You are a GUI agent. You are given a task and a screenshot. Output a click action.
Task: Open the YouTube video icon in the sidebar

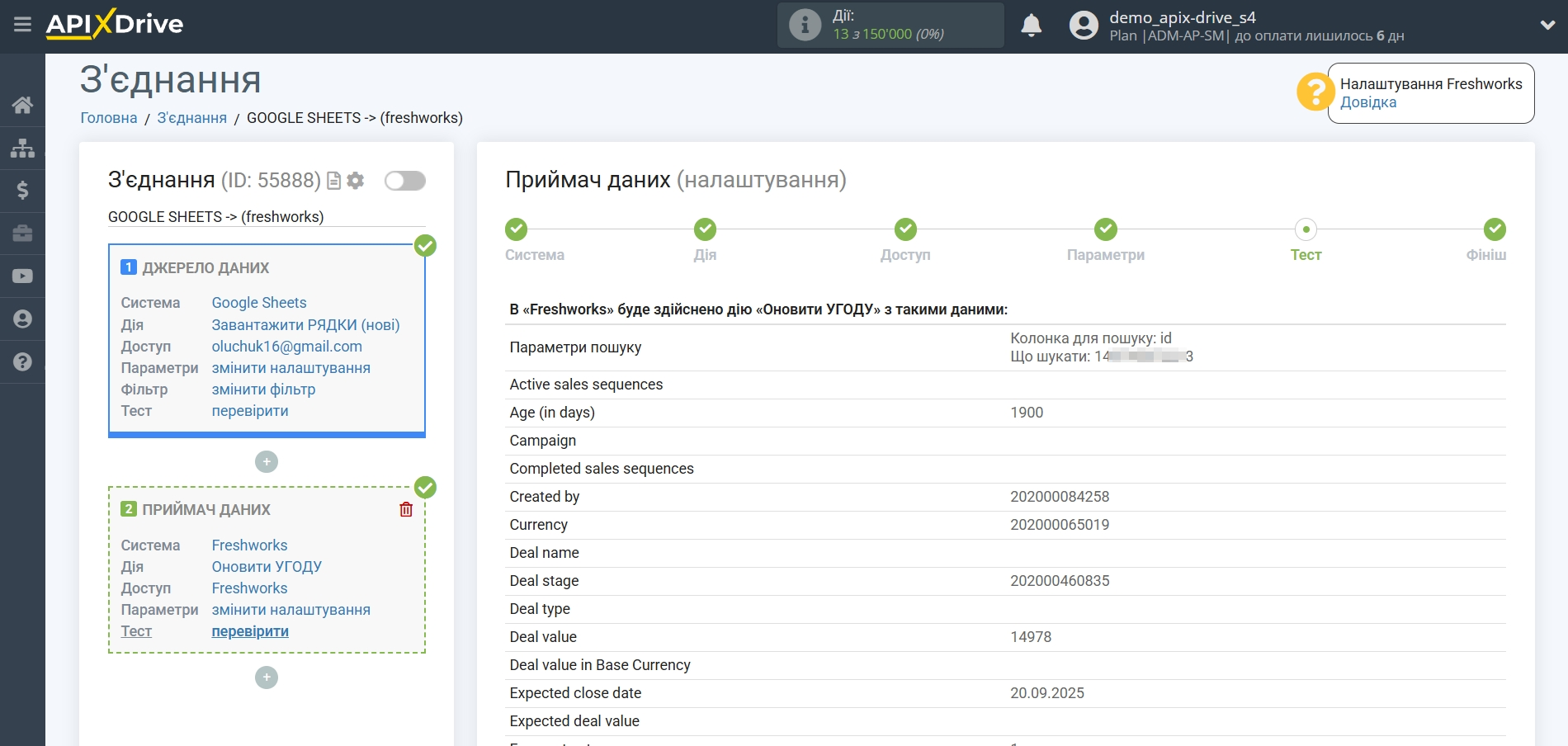[22, 276]
